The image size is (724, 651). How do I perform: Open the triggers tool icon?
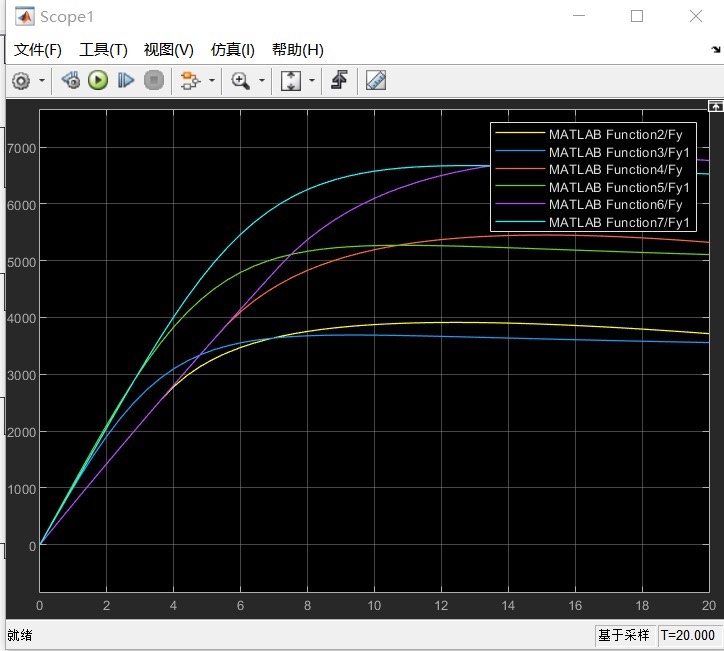(339, 80)
